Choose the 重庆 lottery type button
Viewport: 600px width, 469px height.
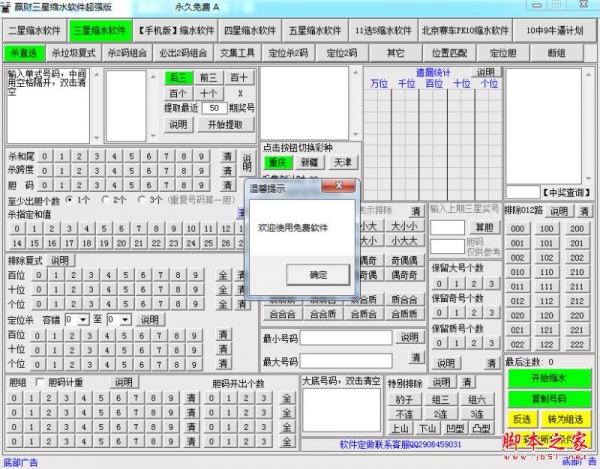point(277,162)
